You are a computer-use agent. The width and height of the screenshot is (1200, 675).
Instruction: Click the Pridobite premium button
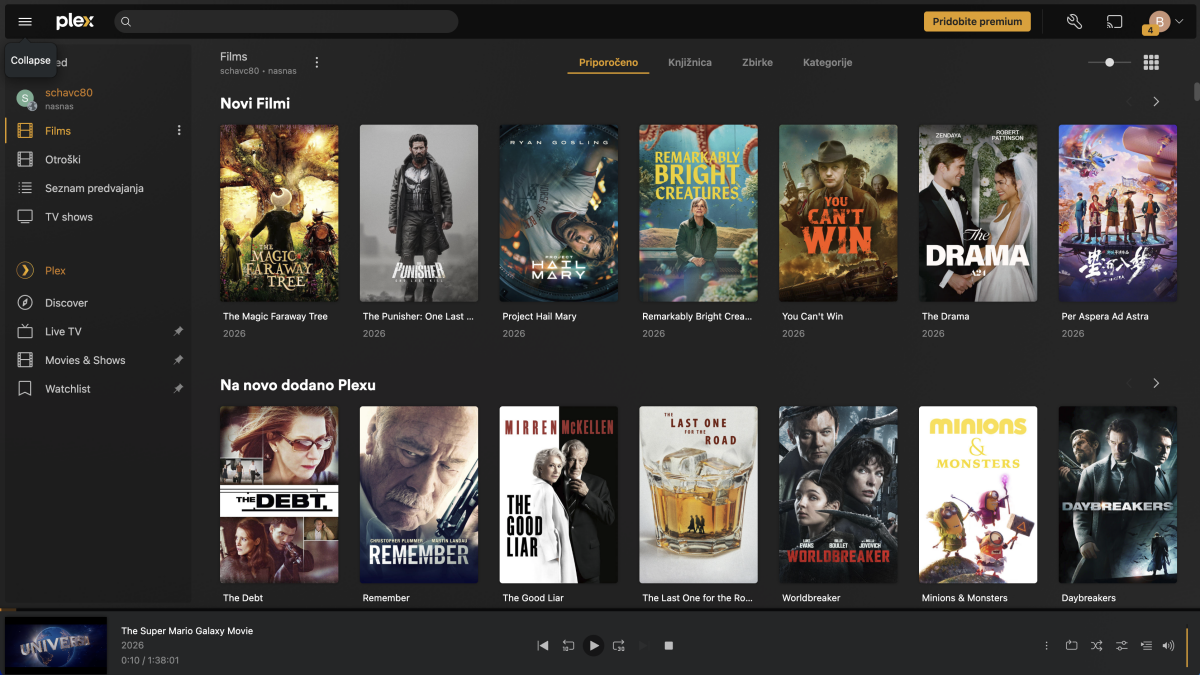pyautogui.click(x=977, y=21)
